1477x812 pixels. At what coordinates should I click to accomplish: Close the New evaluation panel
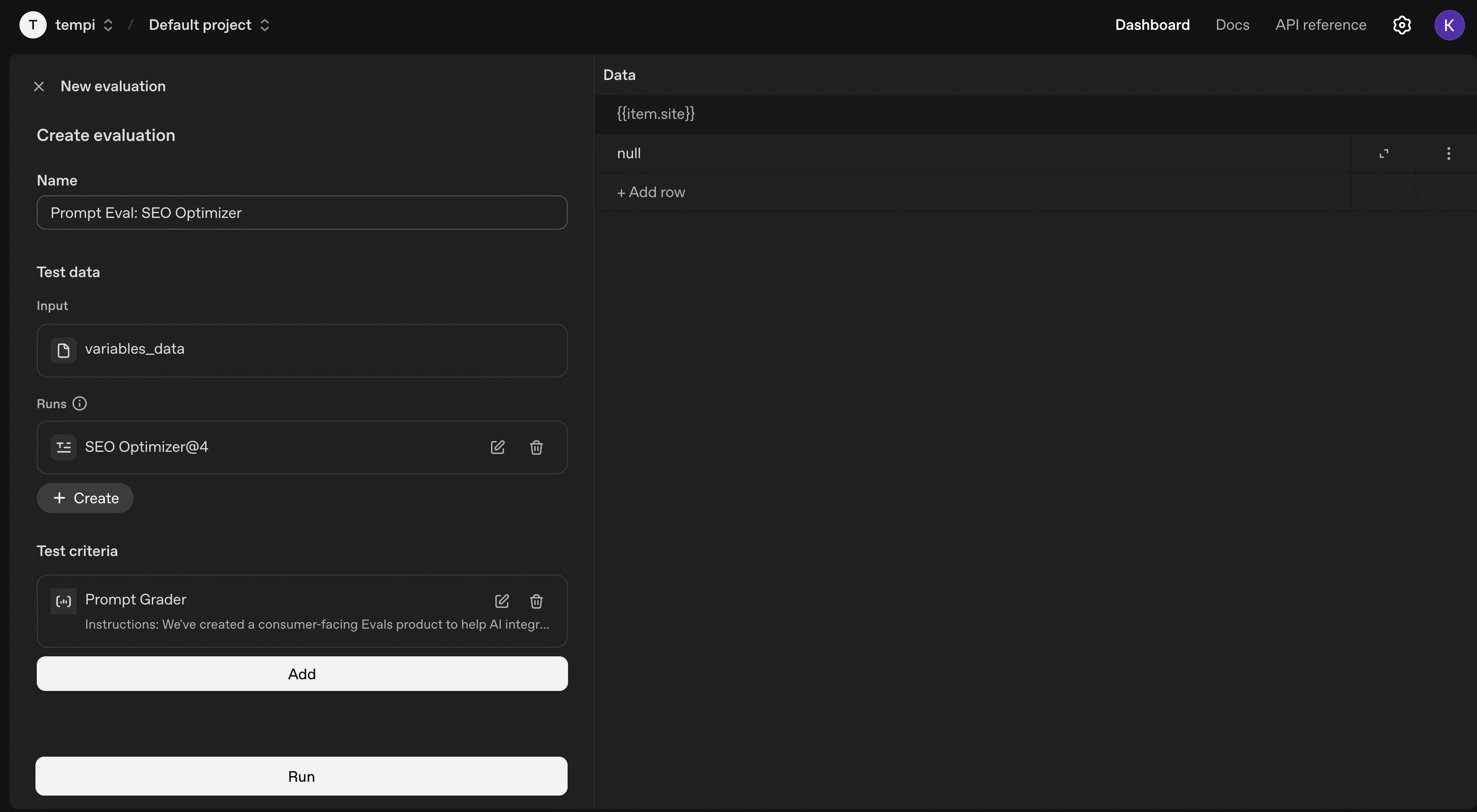tap(39, 86)
